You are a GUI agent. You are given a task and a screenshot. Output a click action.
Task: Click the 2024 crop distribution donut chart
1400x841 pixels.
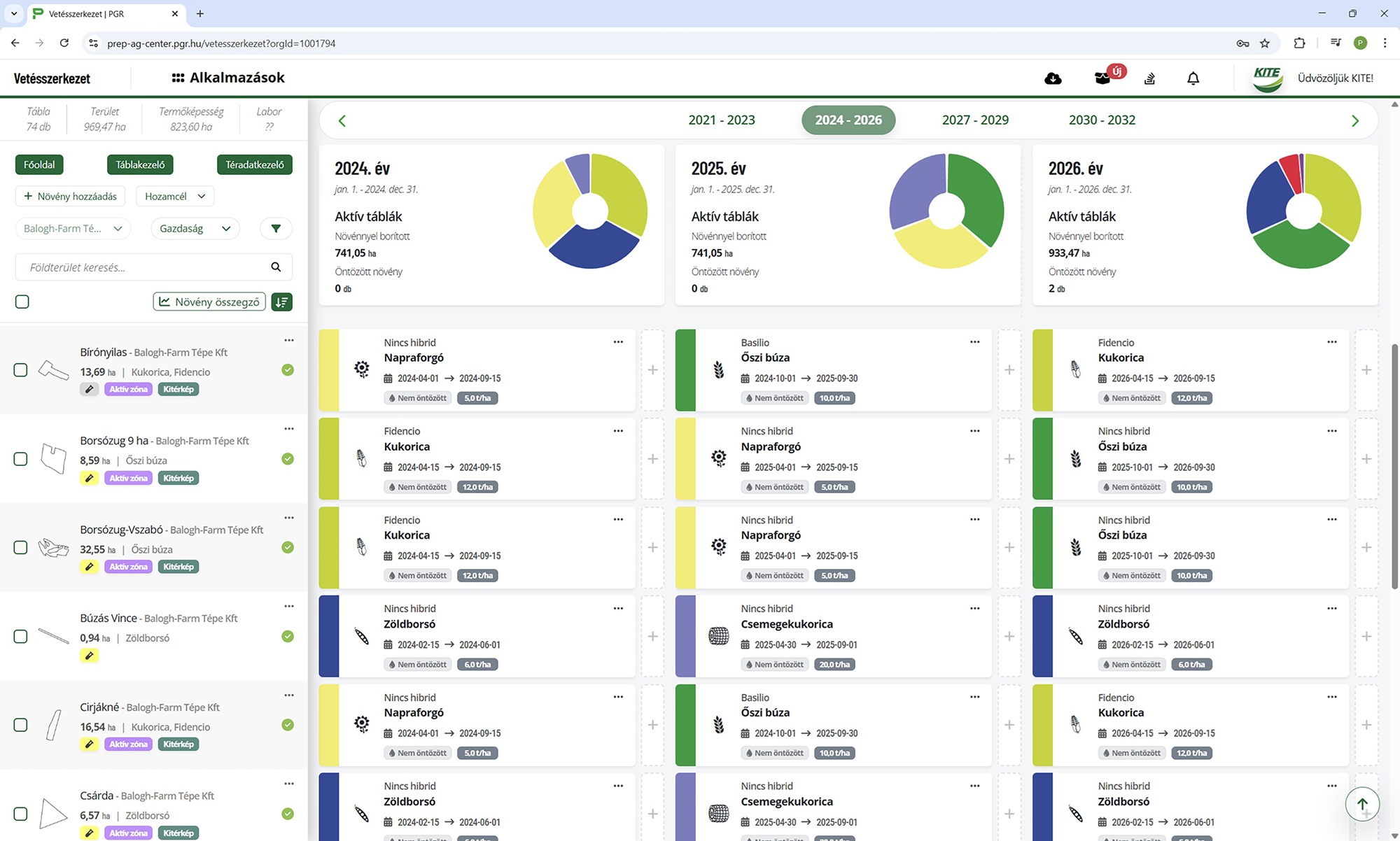click(x=590, y=211)
